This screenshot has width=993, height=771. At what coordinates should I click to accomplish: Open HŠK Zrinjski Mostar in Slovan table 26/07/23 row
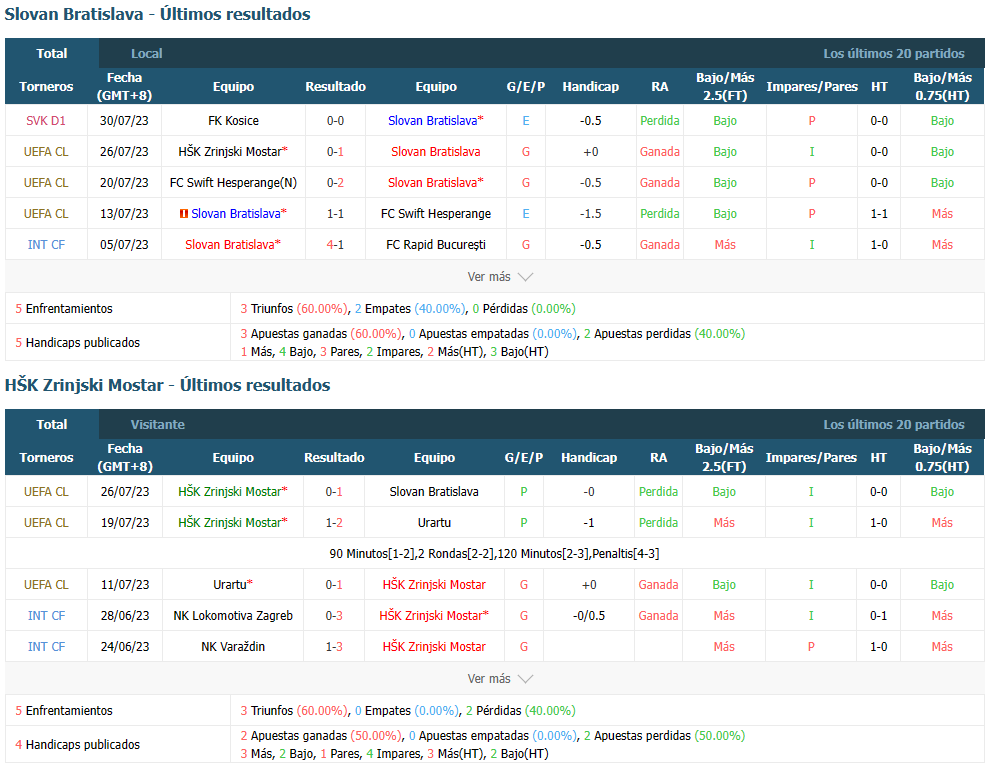point(232,151)
